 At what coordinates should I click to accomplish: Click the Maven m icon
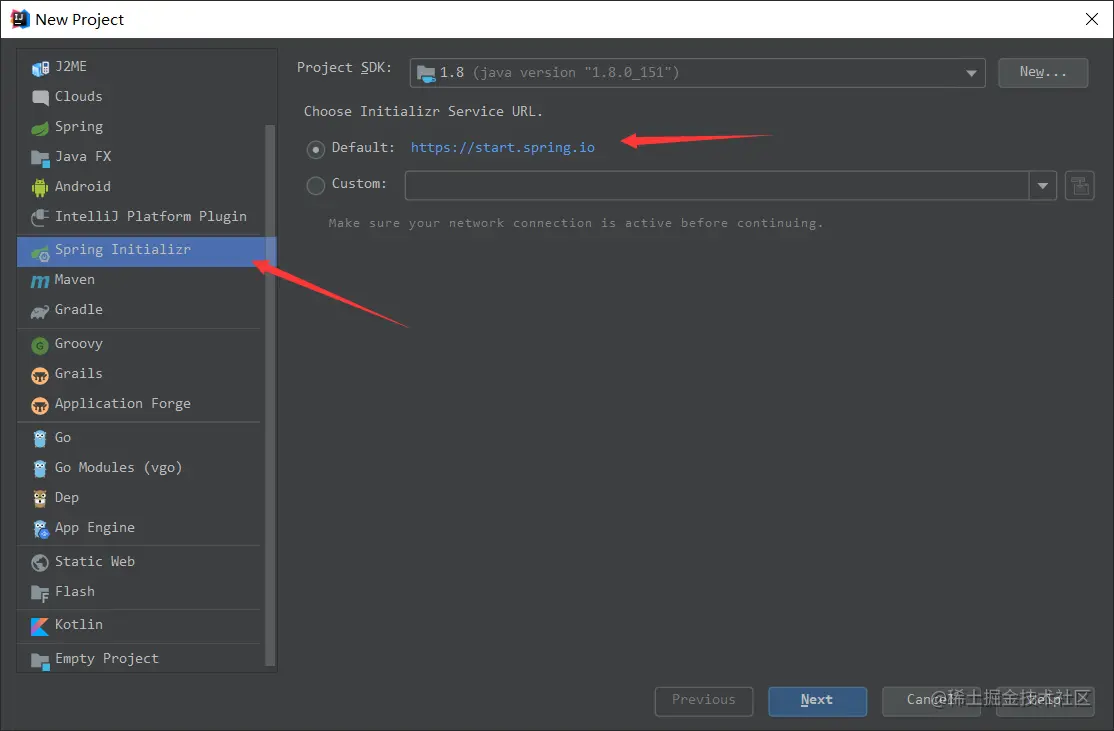click(x=40, y=281)
